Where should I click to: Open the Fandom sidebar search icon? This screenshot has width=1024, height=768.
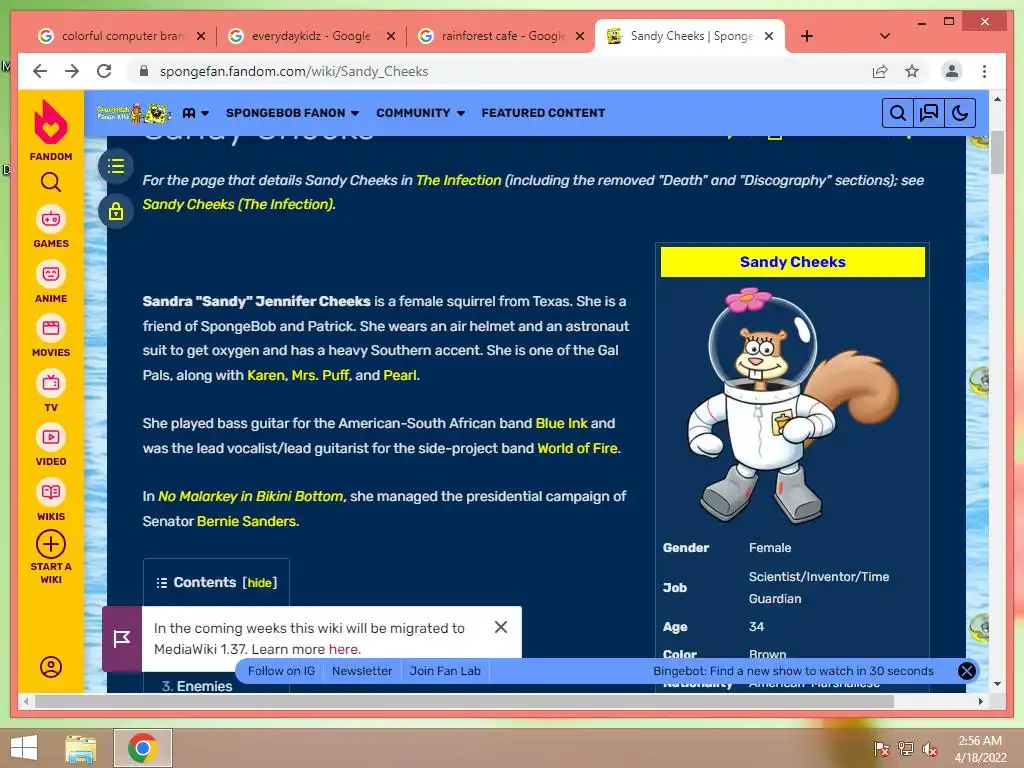click(x=50, y=182)
